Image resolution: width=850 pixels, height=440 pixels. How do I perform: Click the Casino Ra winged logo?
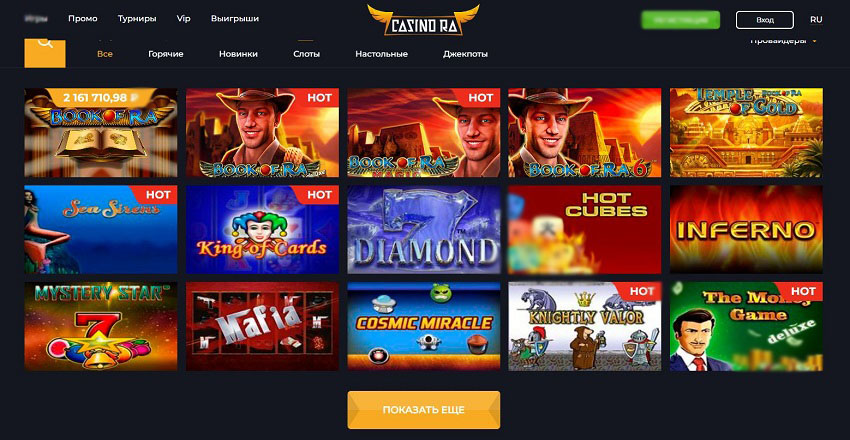tap(423, 21)
